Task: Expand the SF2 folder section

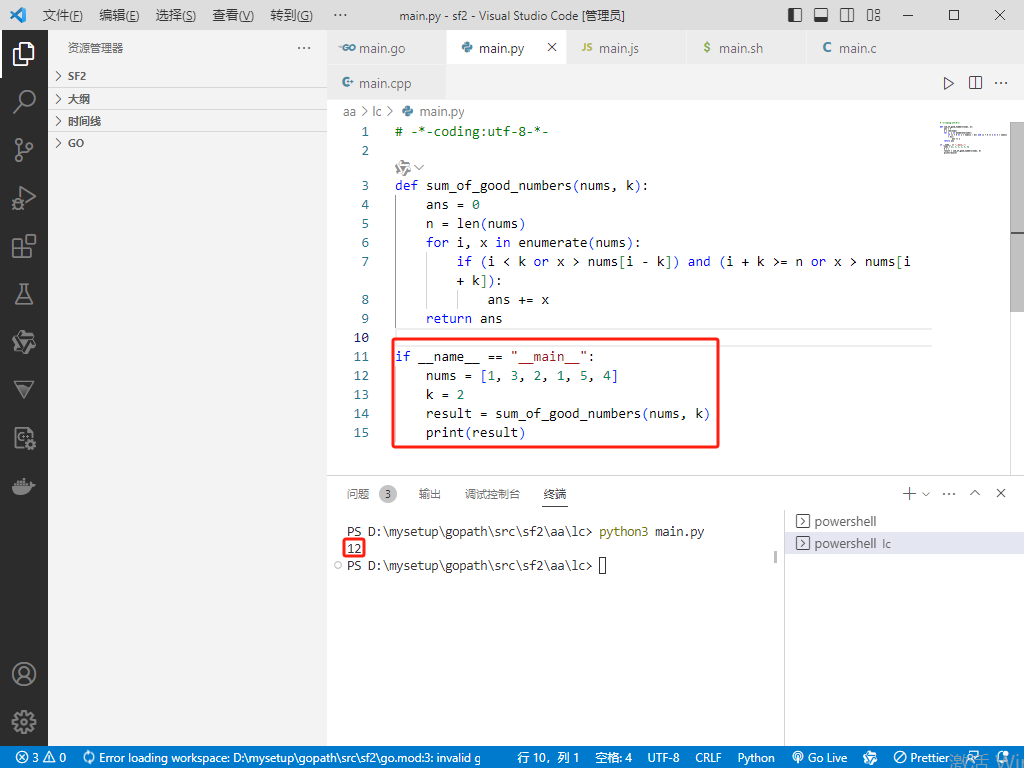Action: (188, 76)
